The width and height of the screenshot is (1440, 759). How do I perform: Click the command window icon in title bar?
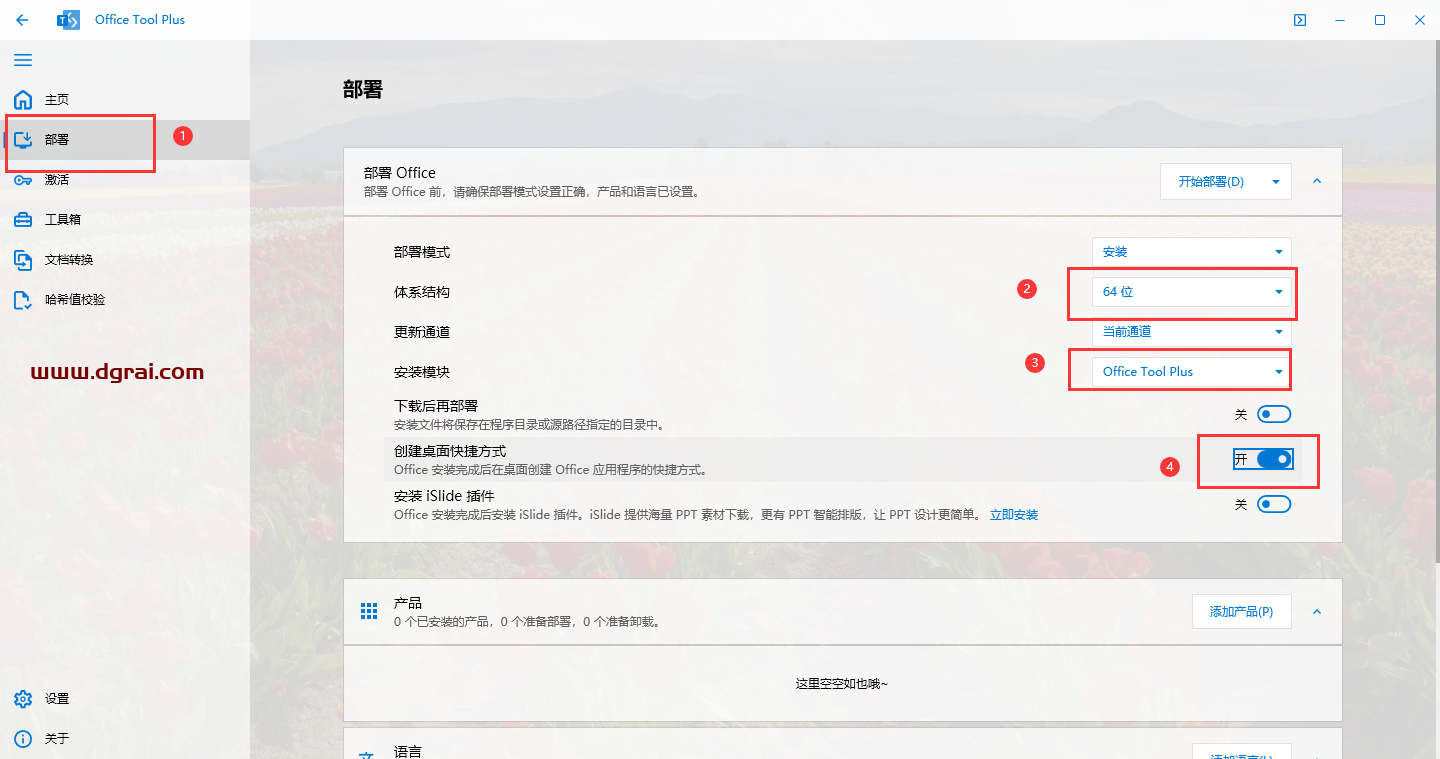pyautogui.click(x=1299, y=20)
